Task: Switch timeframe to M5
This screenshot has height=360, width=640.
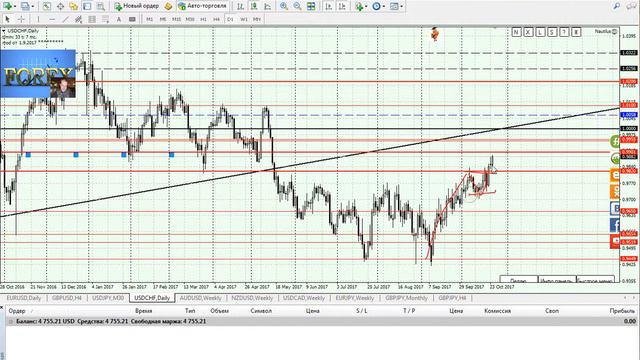Action: pos(163,19)
